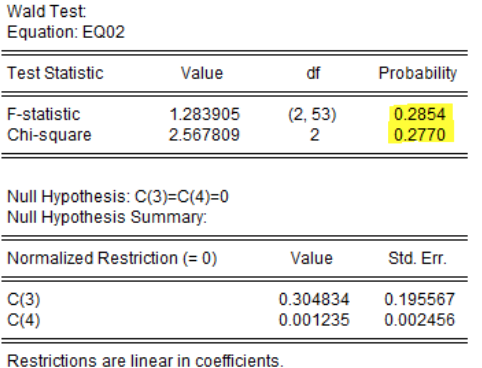Click the Wald Test title text

47,11
